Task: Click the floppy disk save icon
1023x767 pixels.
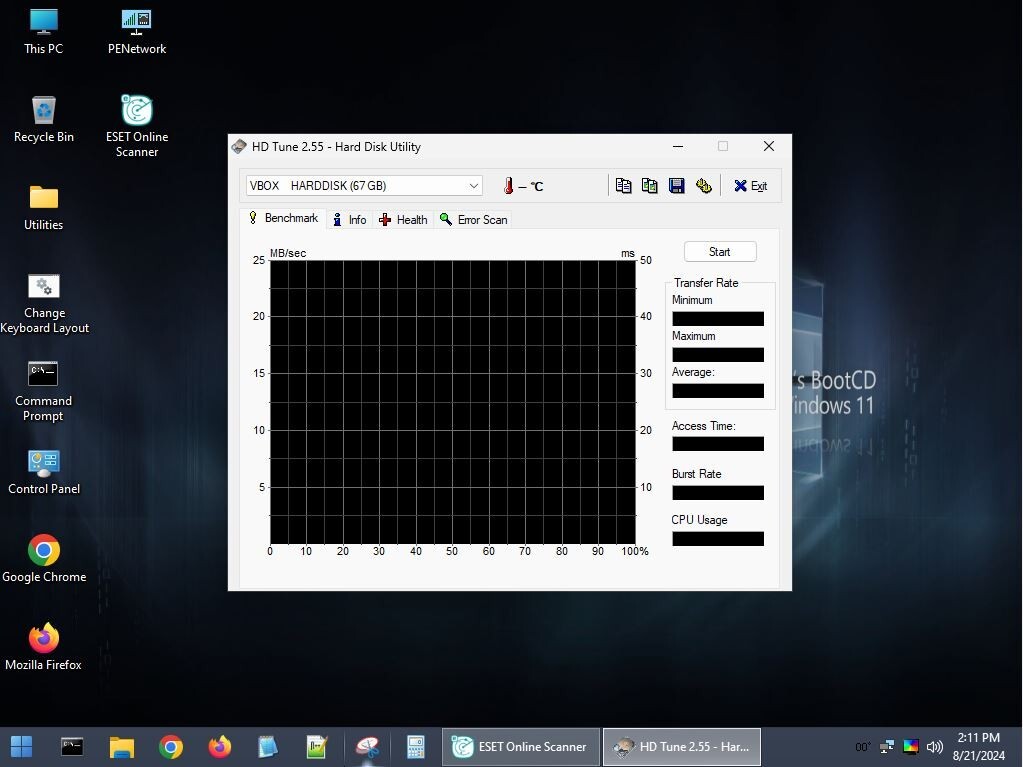Action: pos(676,186)
